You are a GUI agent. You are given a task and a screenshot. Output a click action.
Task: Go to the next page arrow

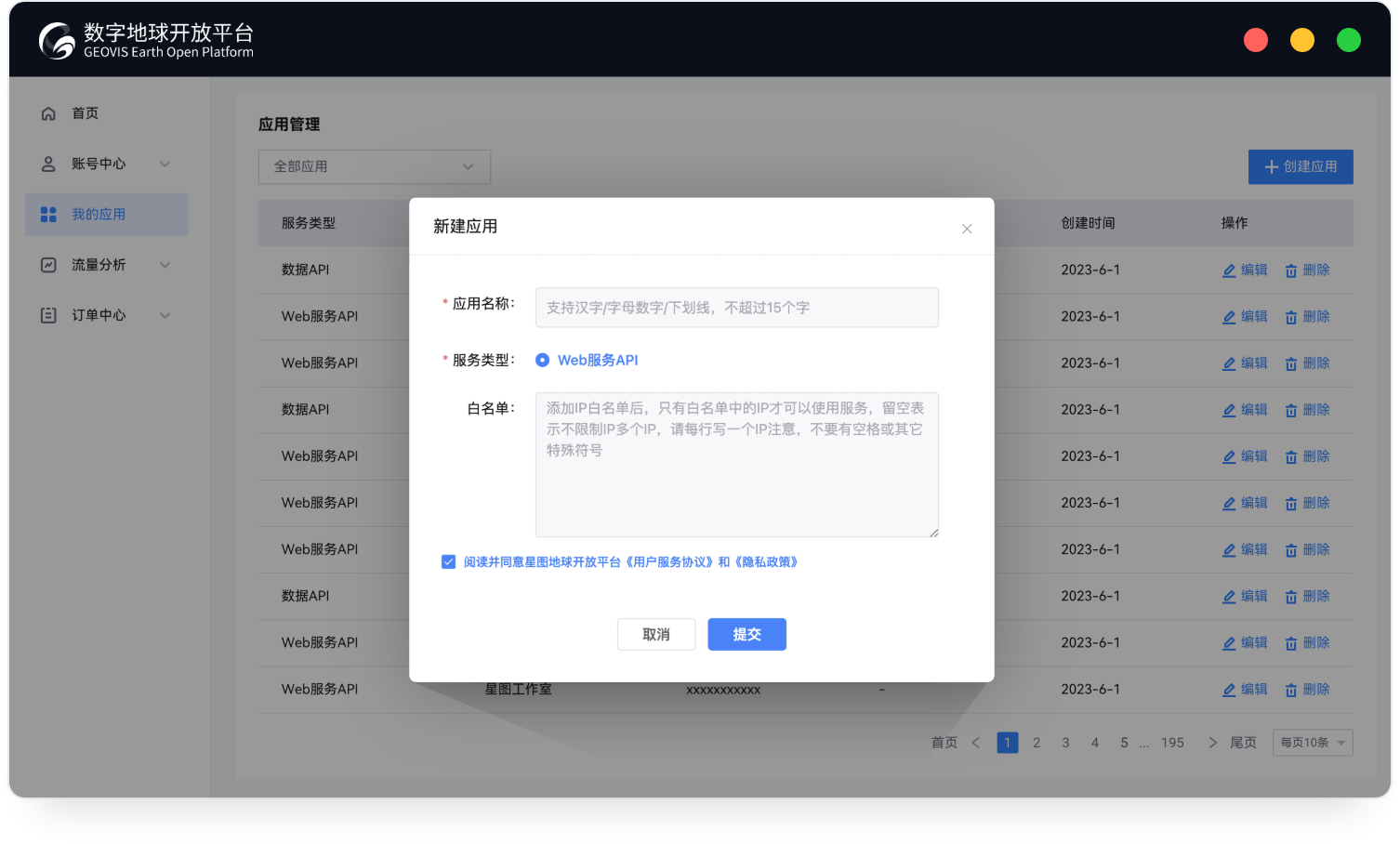1212,743
